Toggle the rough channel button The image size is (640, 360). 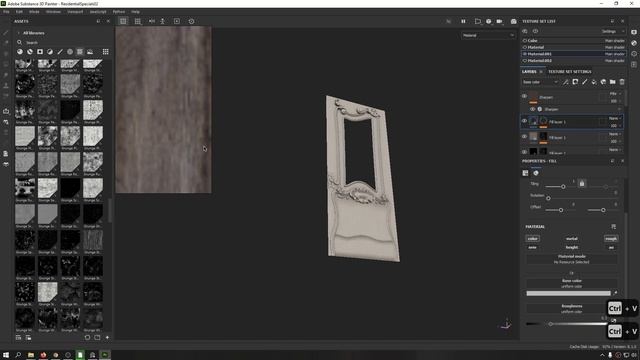tap(611, 238)
